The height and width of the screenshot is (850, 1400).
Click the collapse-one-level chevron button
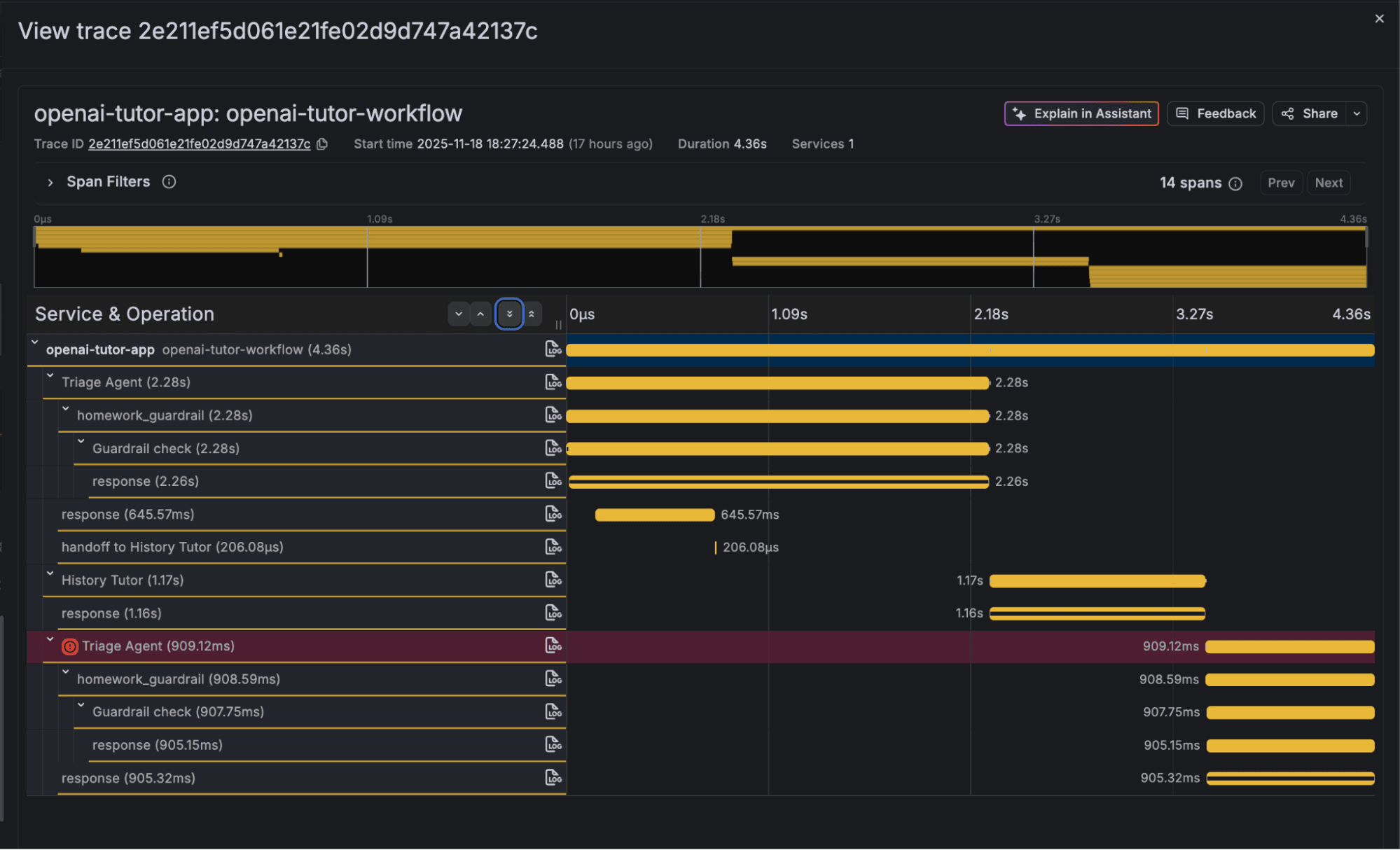click(480, 314)
